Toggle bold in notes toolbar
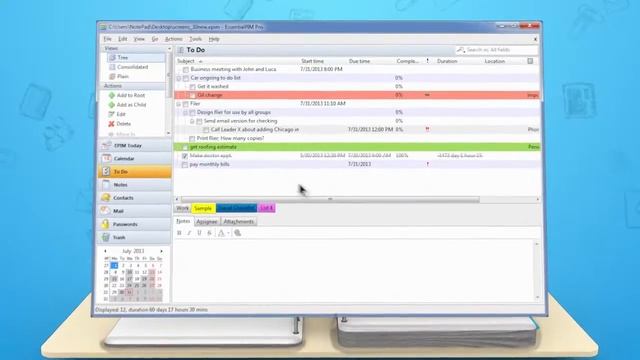 coord(179,233)
